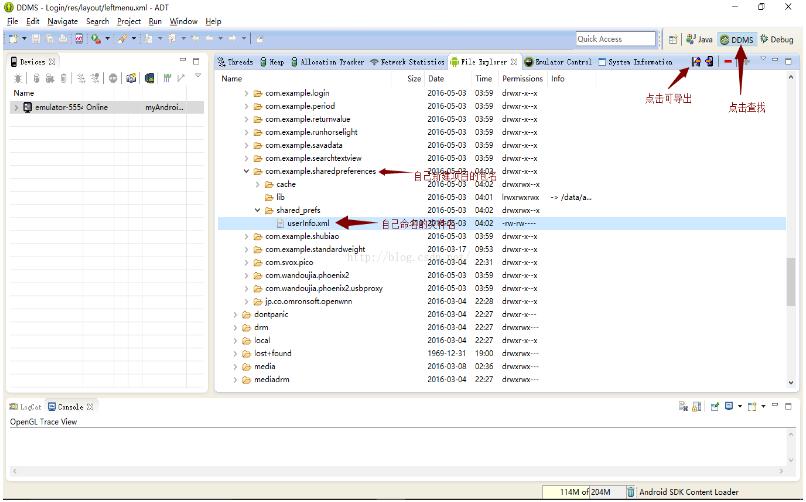
Task: Click the Permissions column header
Action: [522, 79]
